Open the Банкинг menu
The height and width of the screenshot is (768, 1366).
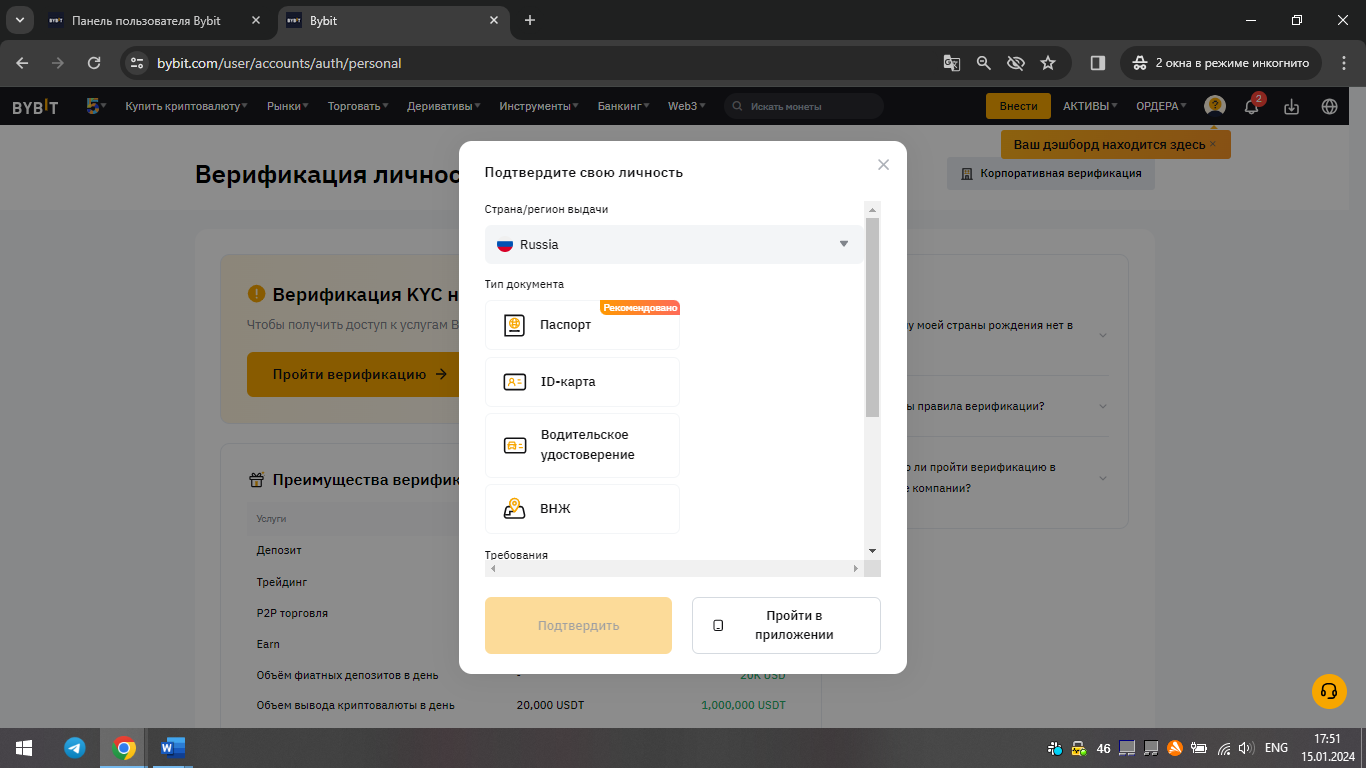coord(624,106)
